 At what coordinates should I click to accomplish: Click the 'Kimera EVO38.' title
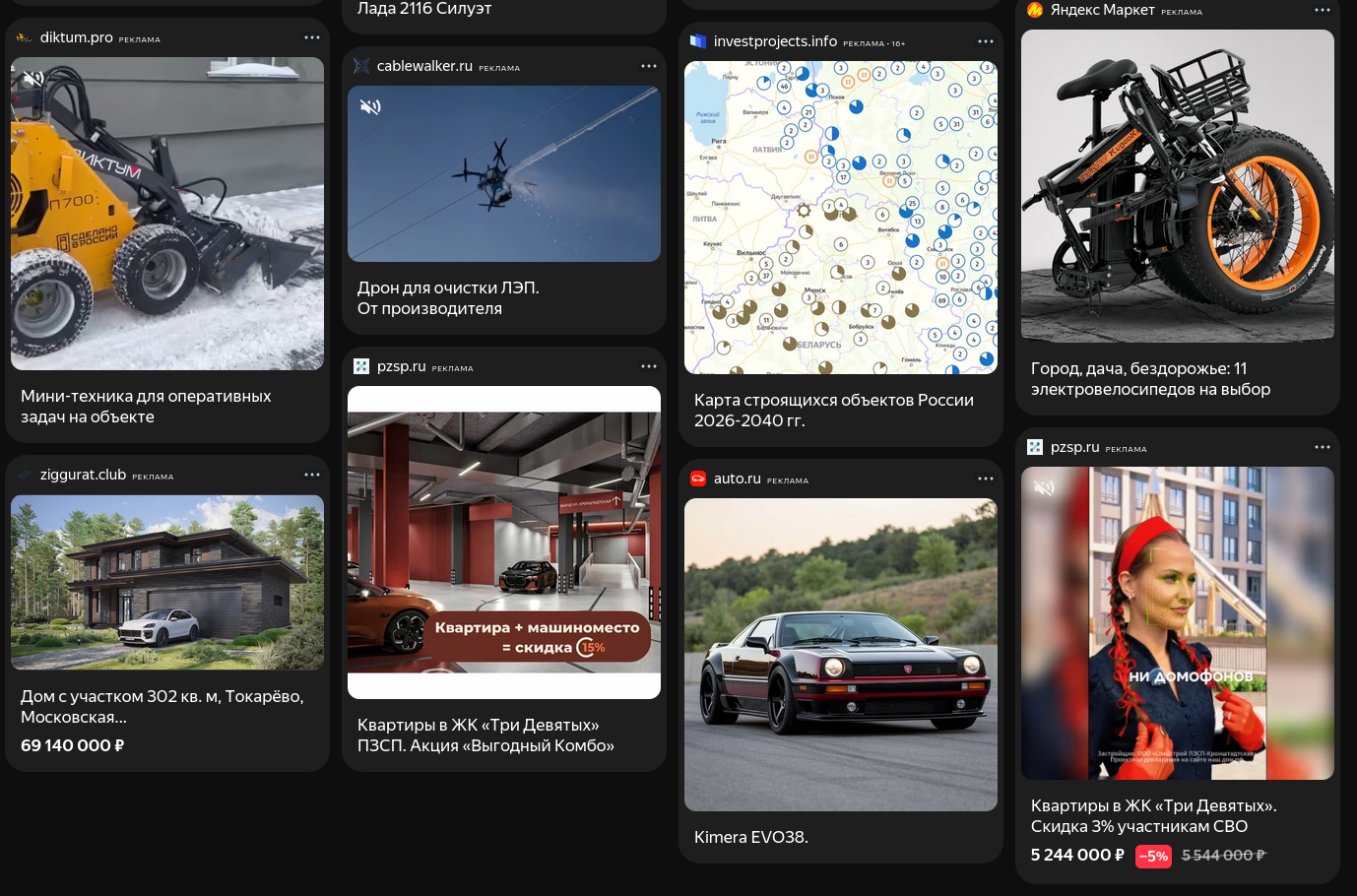(x=751, y=837)
